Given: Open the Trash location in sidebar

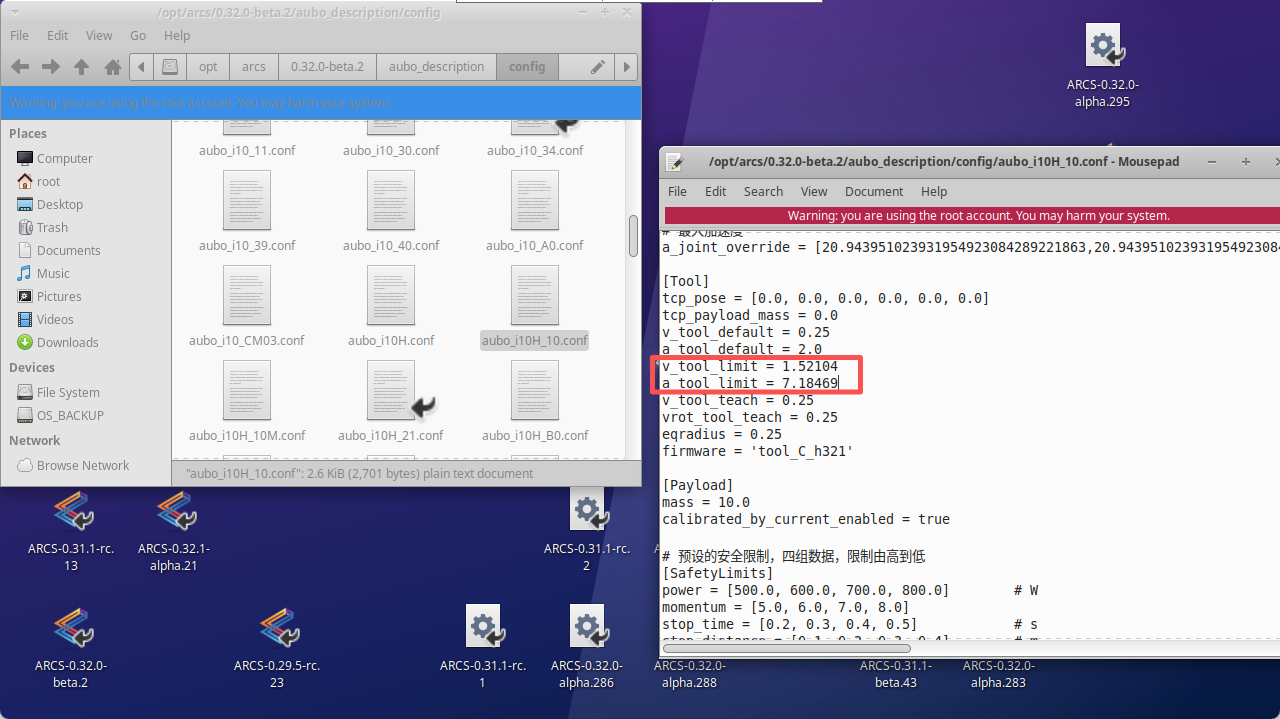Looking at the screenshot, I should [x=52, y=227].
